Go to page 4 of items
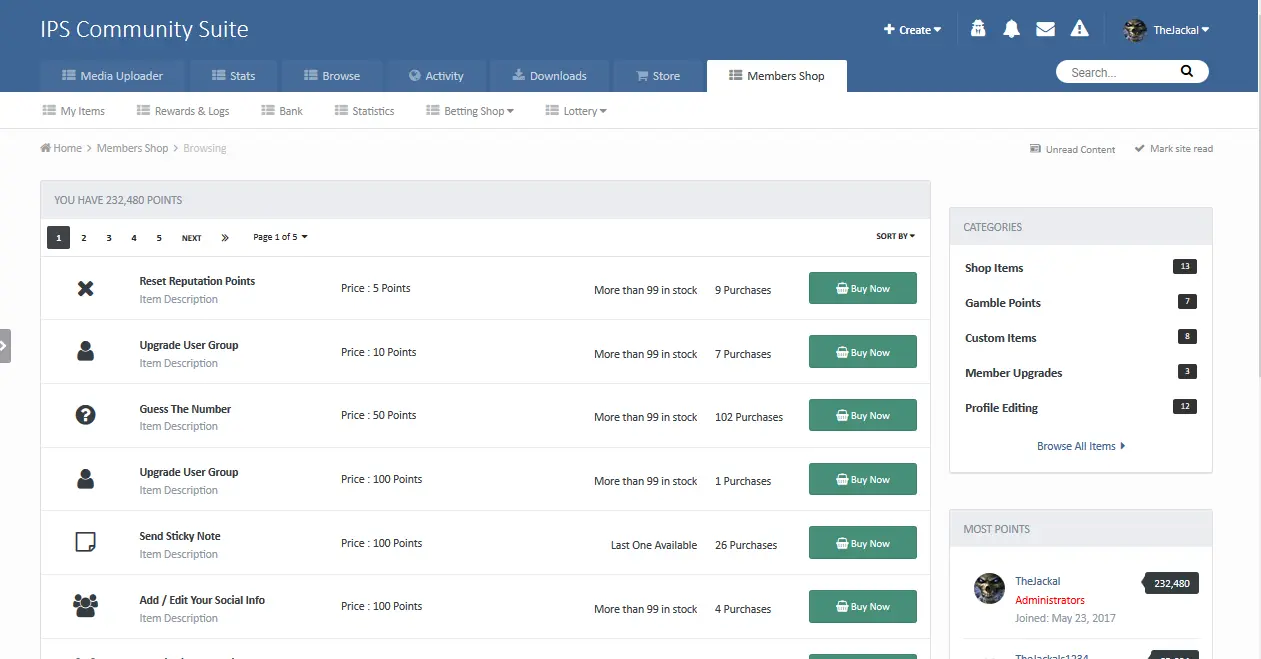This screenshot has width=1261, height=659. (133, 238)
